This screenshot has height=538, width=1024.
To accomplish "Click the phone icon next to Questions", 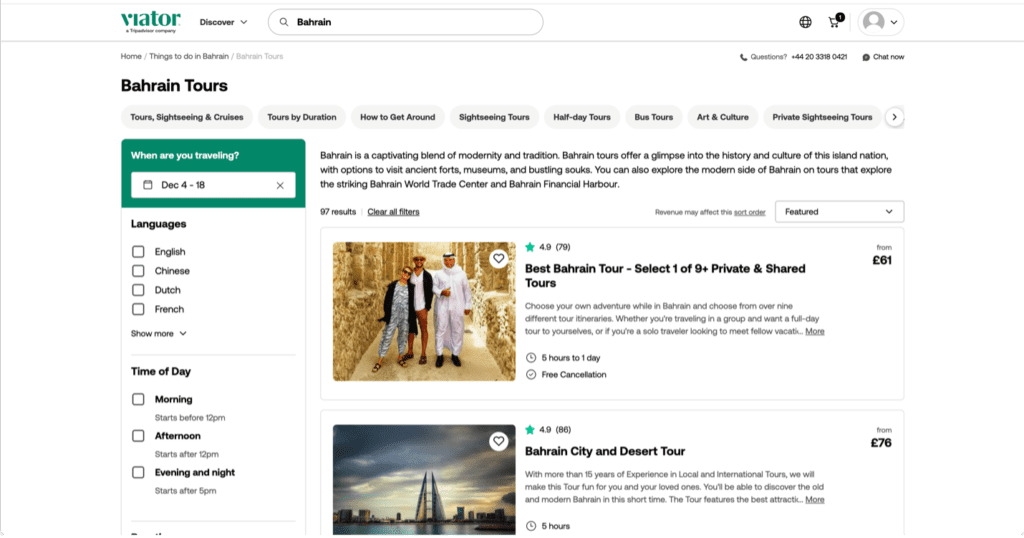I will [x=743, y=57].
